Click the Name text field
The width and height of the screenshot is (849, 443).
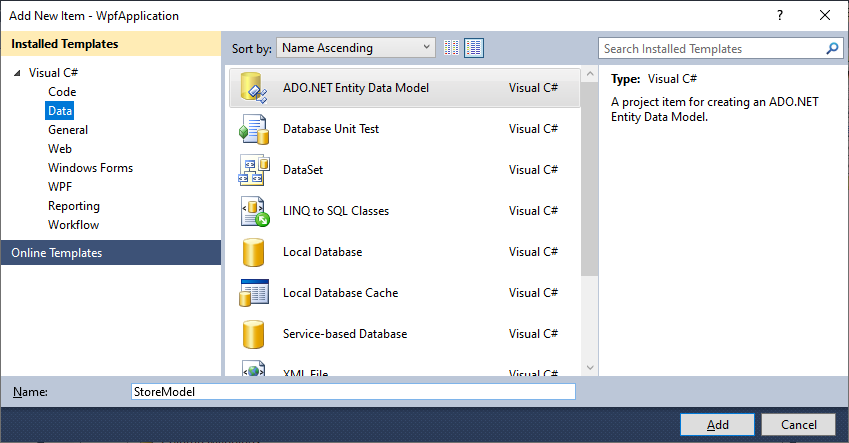(x=353, y=393)
